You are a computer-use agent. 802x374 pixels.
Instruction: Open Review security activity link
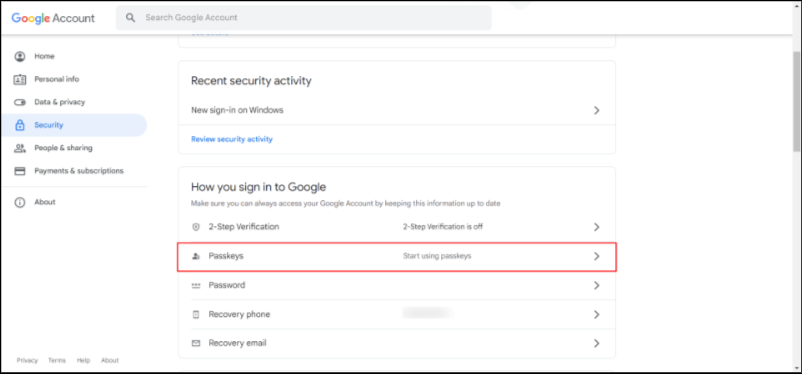[x=232, y=139]
